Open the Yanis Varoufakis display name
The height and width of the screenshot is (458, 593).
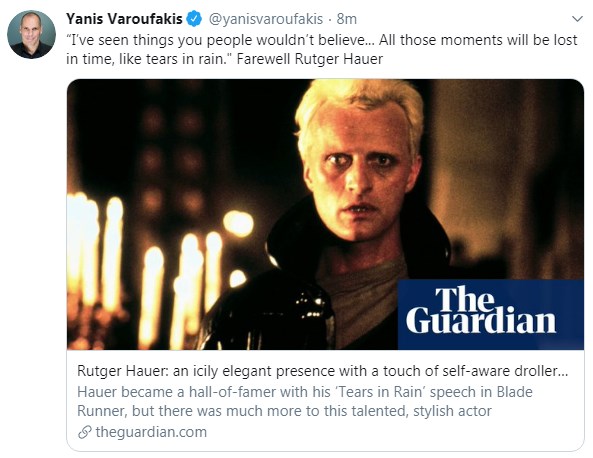(x=124, y=19)
